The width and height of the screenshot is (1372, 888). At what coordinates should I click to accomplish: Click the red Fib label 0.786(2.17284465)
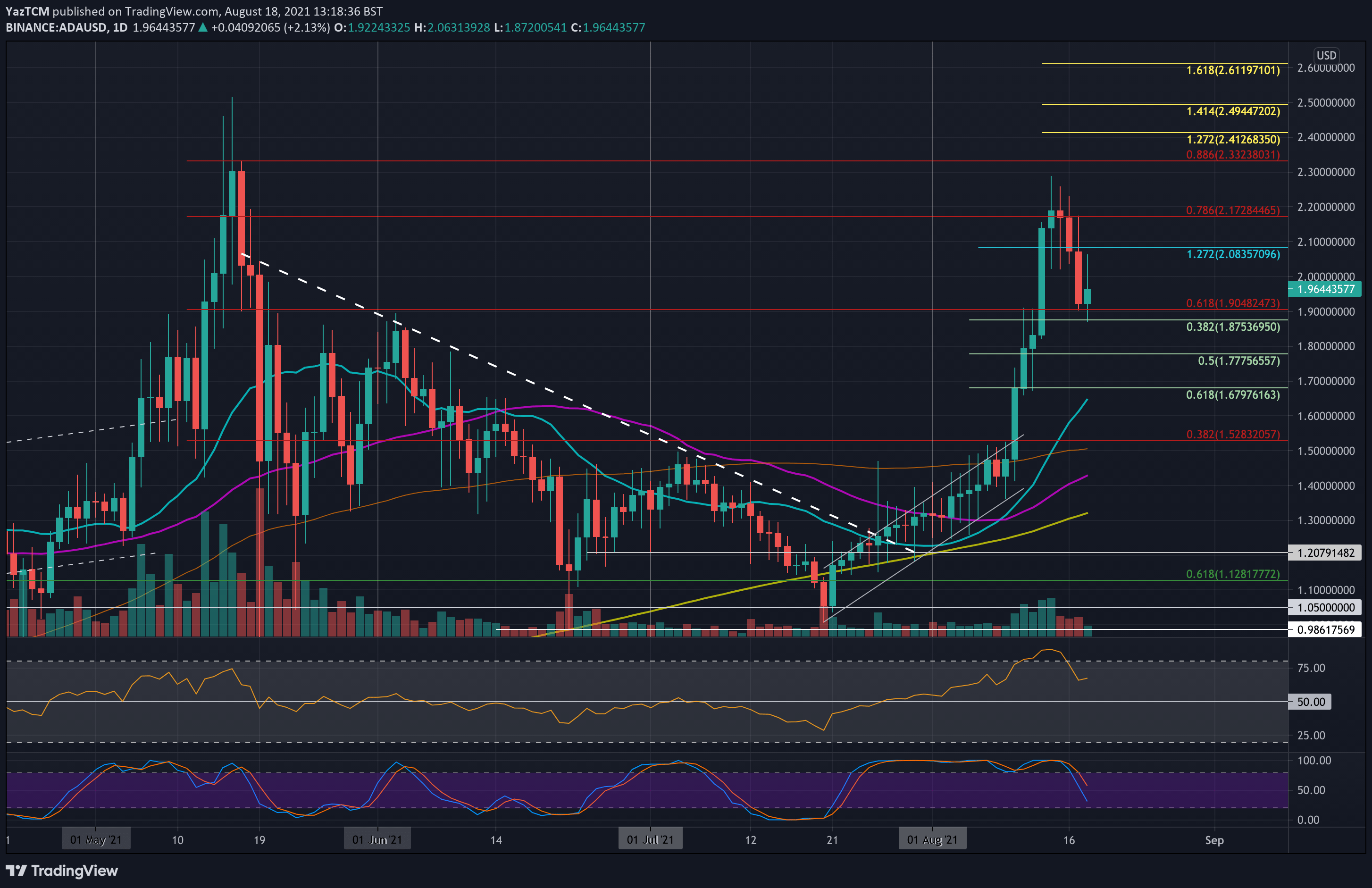1232,210
